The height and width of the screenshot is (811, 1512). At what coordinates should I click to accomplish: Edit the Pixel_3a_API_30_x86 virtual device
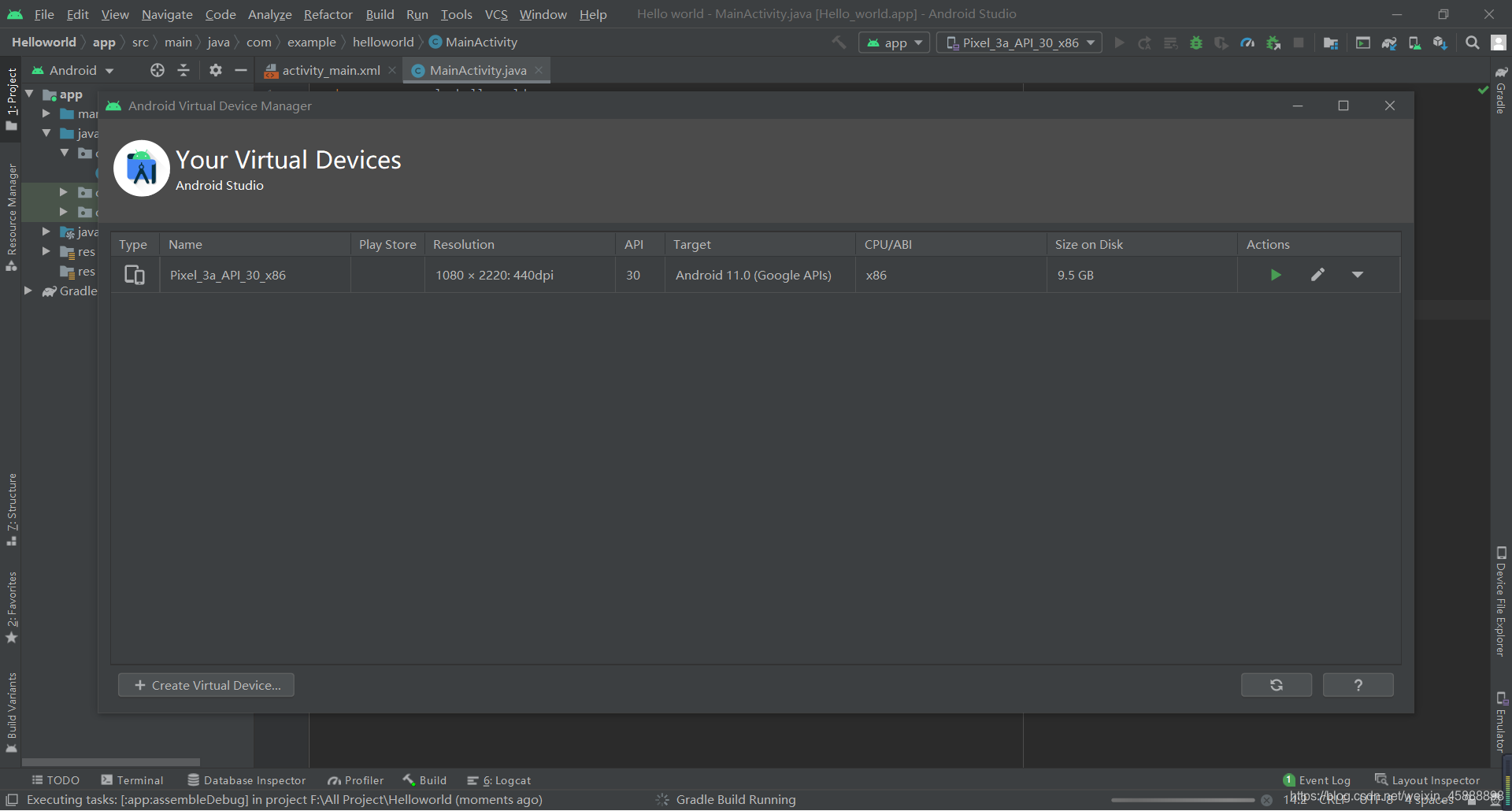[1317, 275]
